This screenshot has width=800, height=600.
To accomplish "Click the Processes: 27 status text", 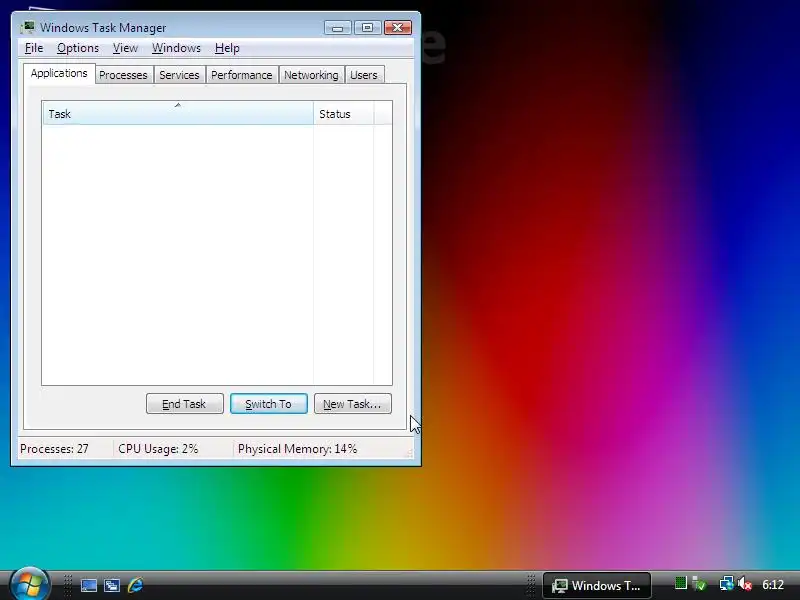I will (54, 449).
